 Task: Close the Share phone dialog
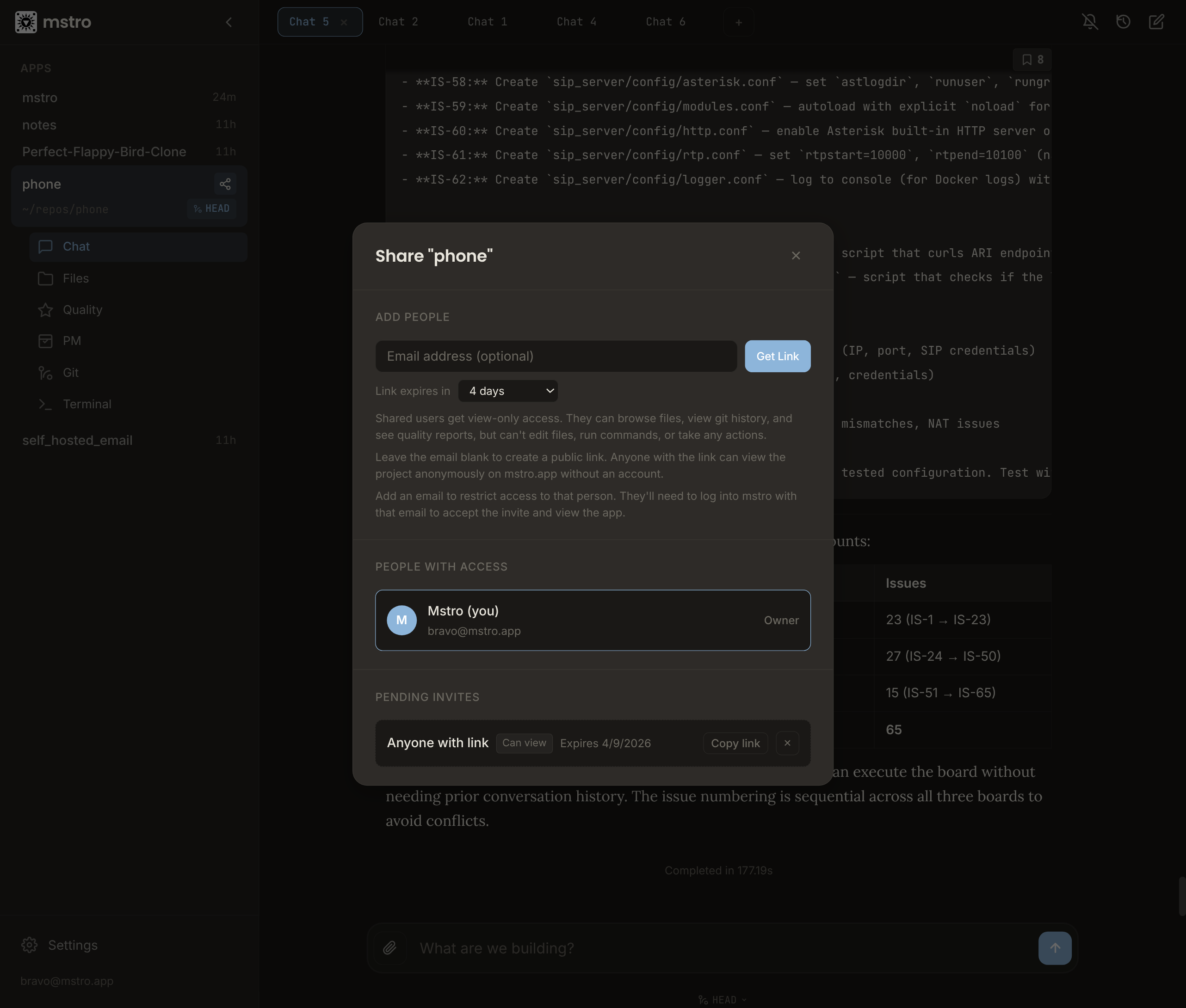pos(795,255)
